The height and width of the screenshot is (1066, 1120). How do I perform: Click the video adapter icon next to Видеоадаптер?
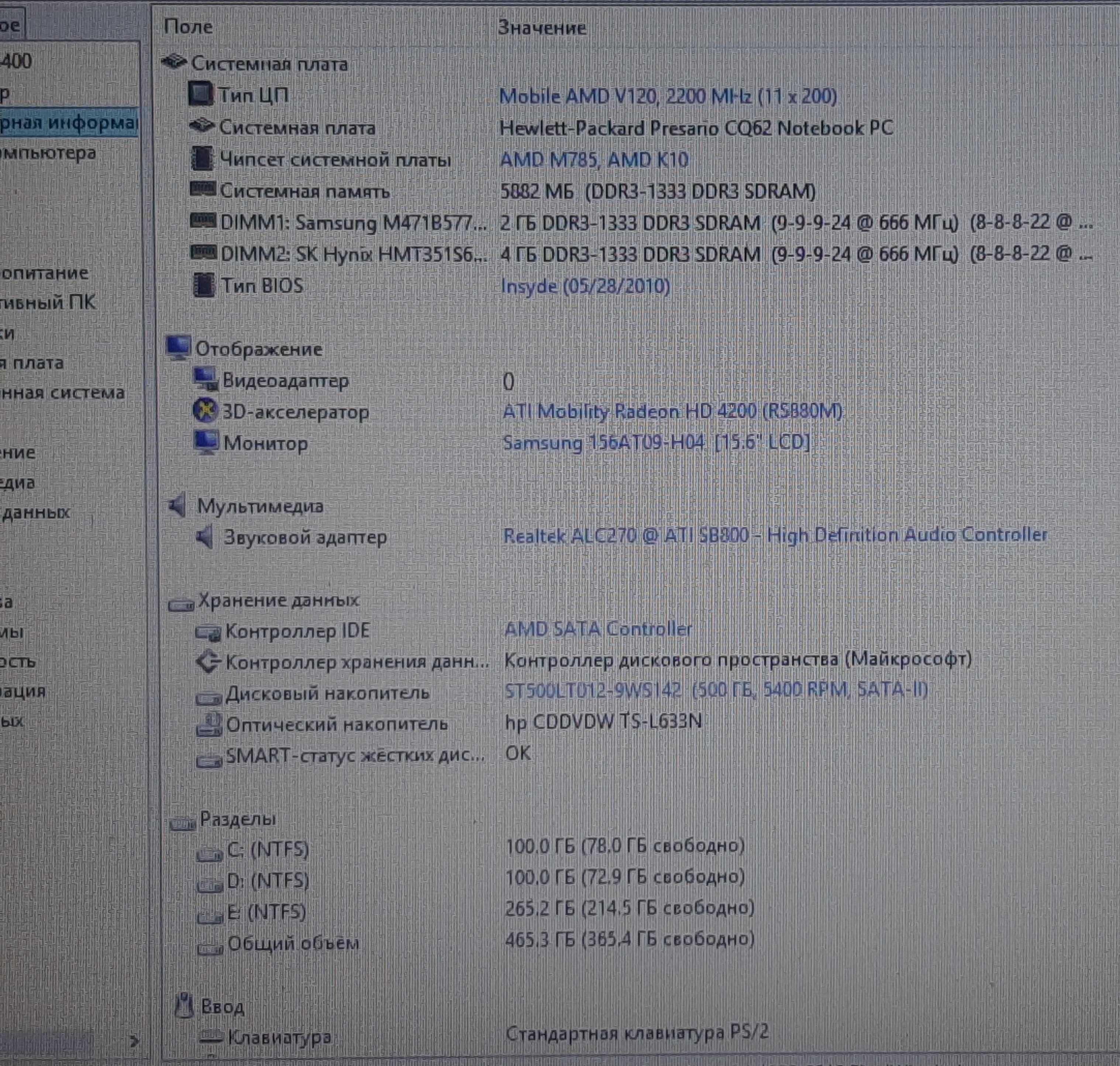[x=205, y=379]
